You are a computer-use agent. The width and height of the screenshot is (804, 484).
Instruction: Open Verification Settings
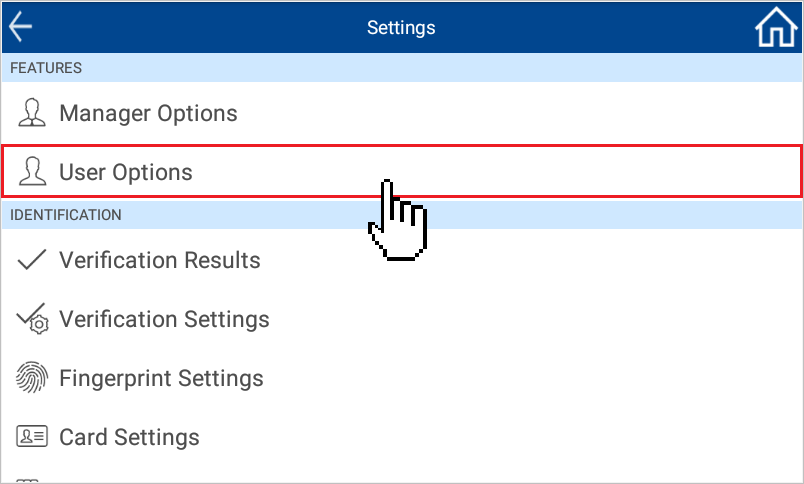tap(402, 319)
